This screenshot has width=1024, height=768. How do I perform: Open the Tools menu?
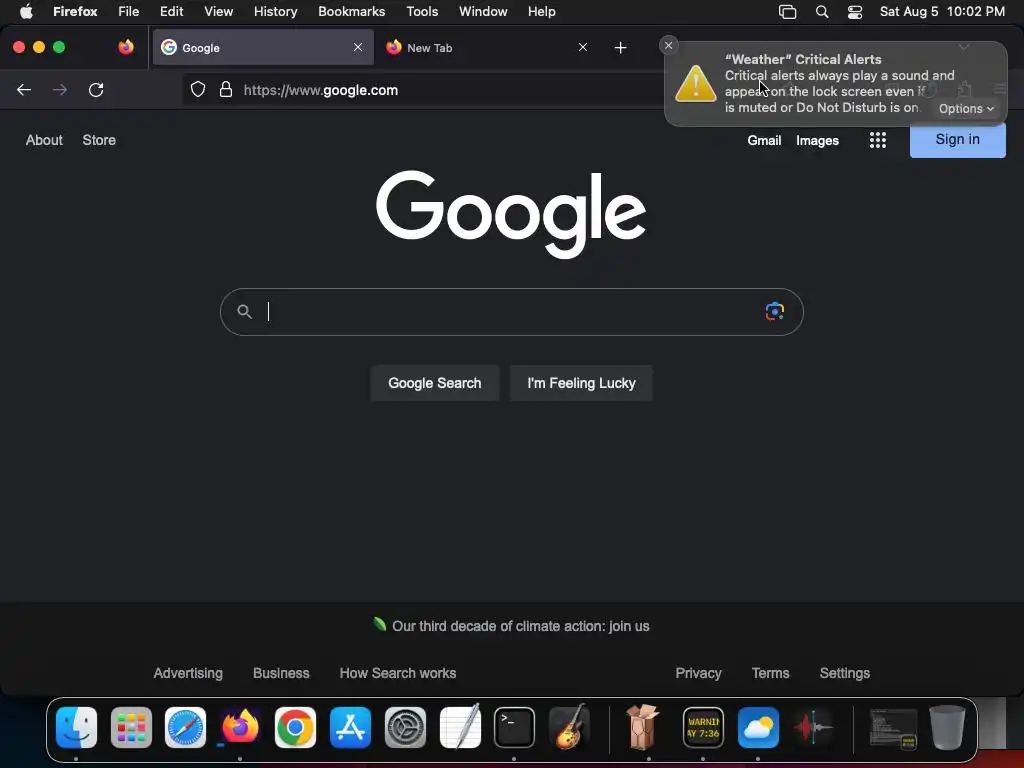pos(422,11)
